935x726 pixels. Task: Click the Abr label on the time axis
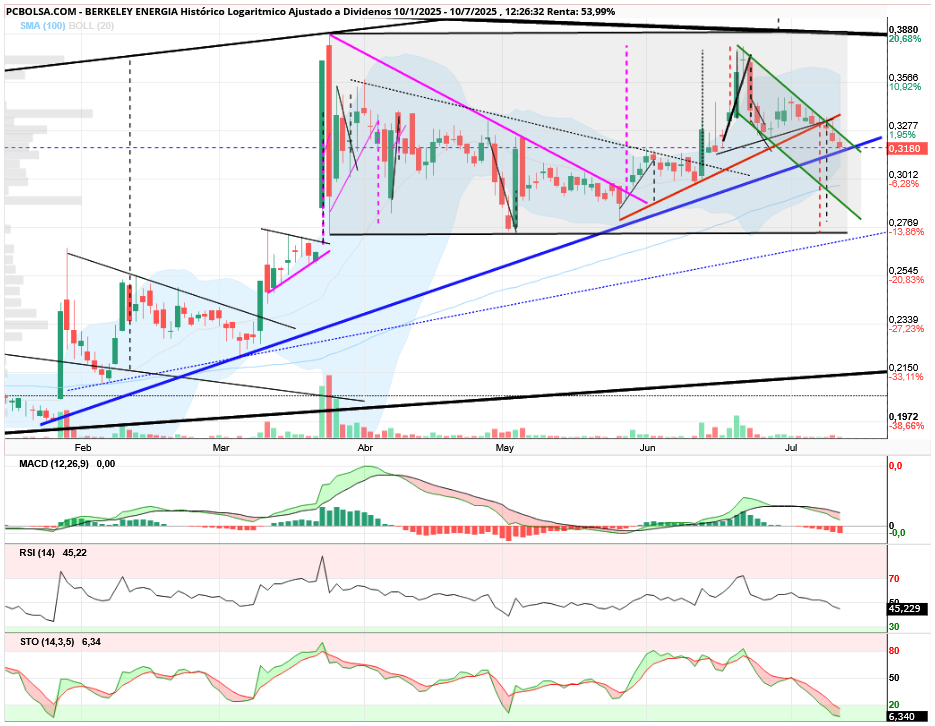[x=364, y=447]
